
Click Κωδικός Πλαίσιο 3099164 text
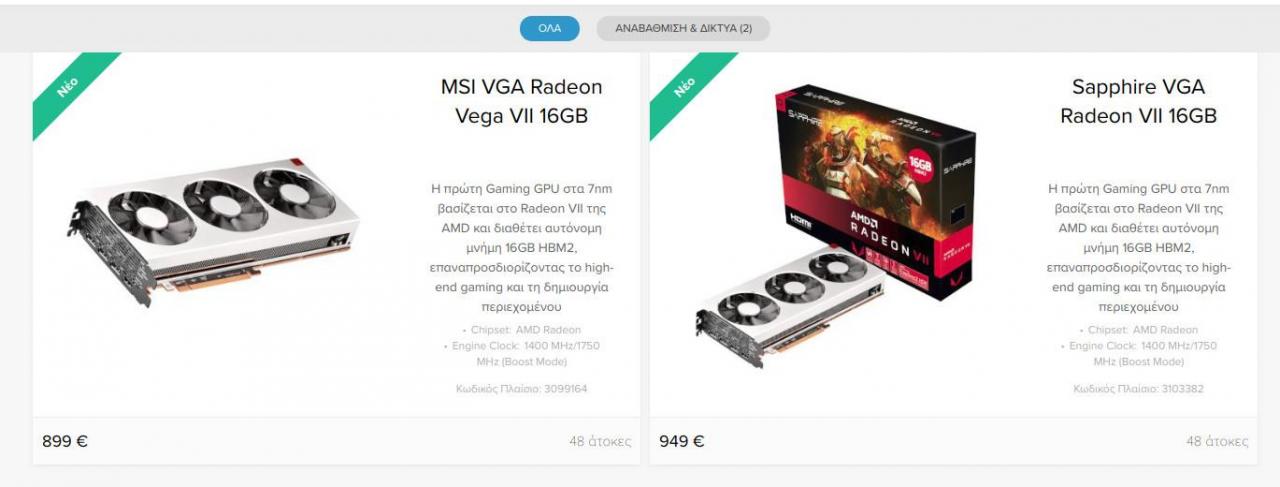pos(521,388)
